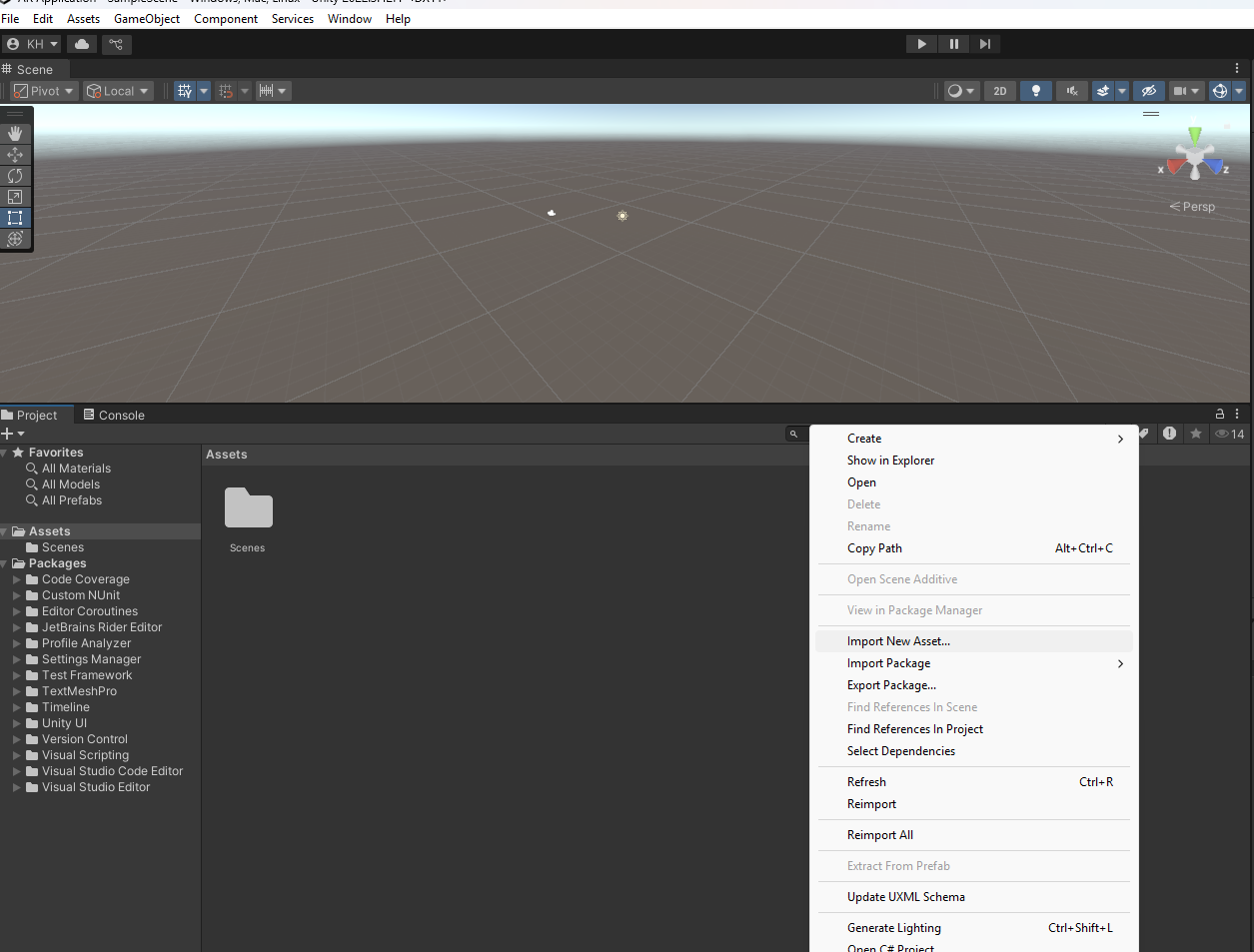Viewport: 1254px width, 952px height.
Task: Select the Transform tool below Rect tool
Action: pos(15,239)
